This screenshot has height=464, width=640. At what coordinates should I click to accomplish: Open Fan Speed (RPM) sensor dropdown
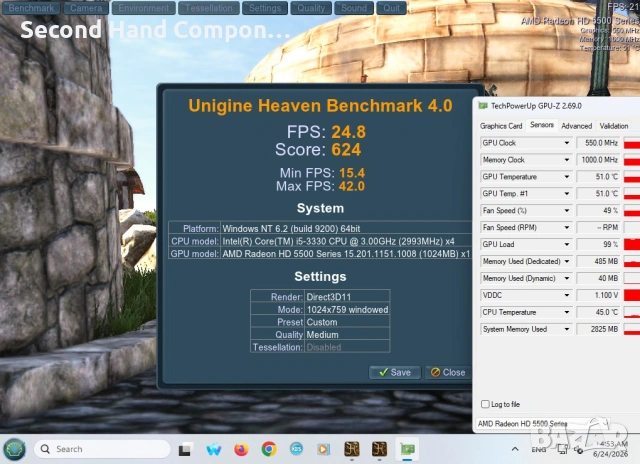(567, 227)
